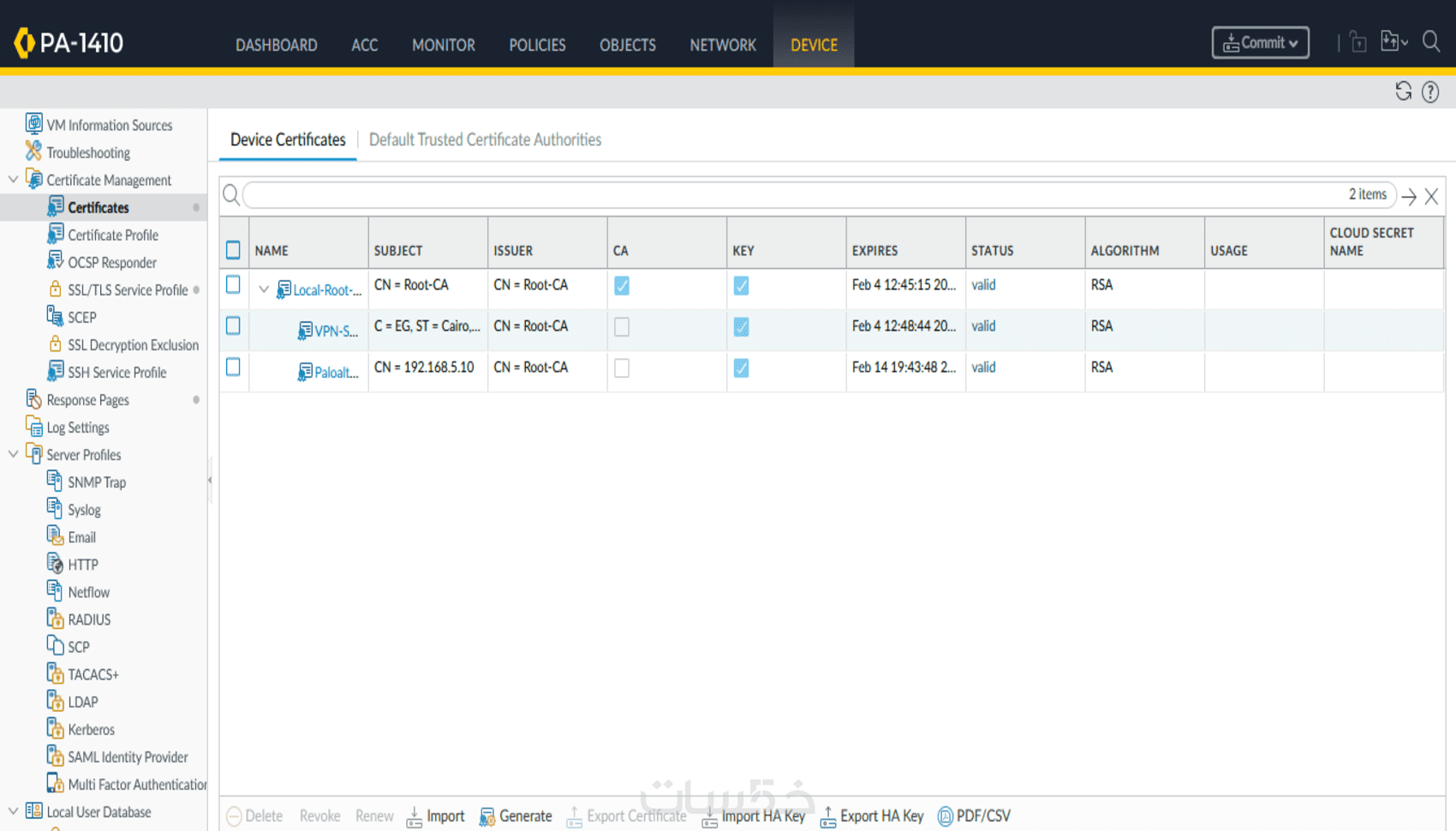Toggle KEY checkbox for VPN-S certificate

coord(741,326)
